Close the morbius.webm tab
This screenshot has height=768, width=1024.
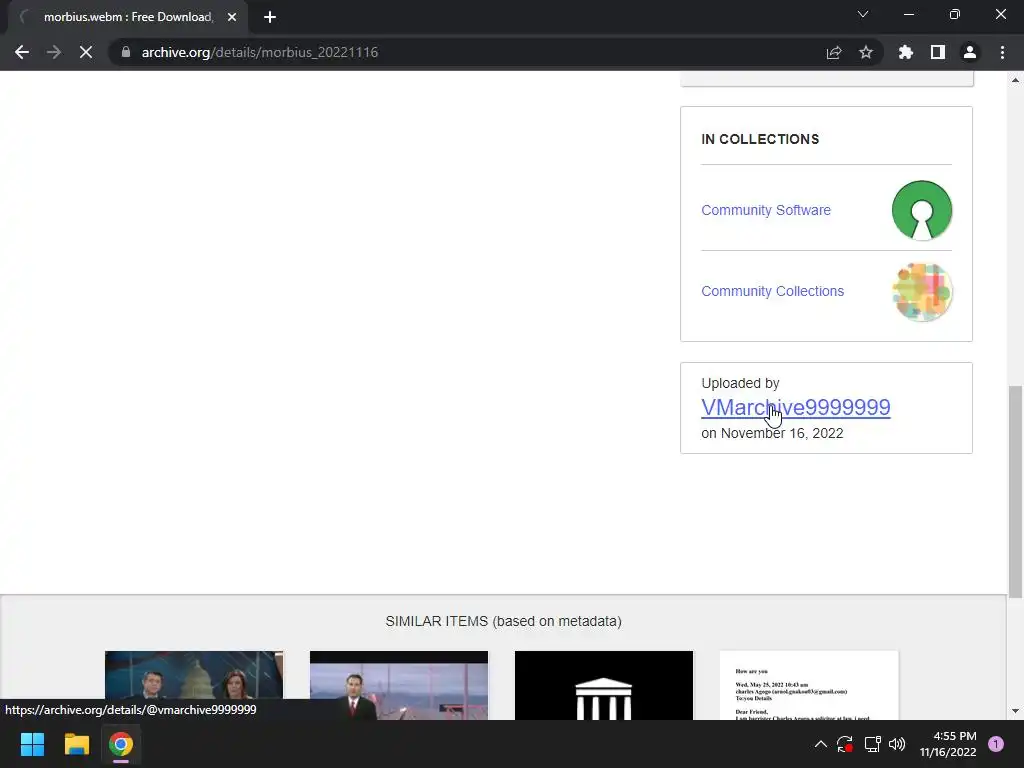click(232, 17)
